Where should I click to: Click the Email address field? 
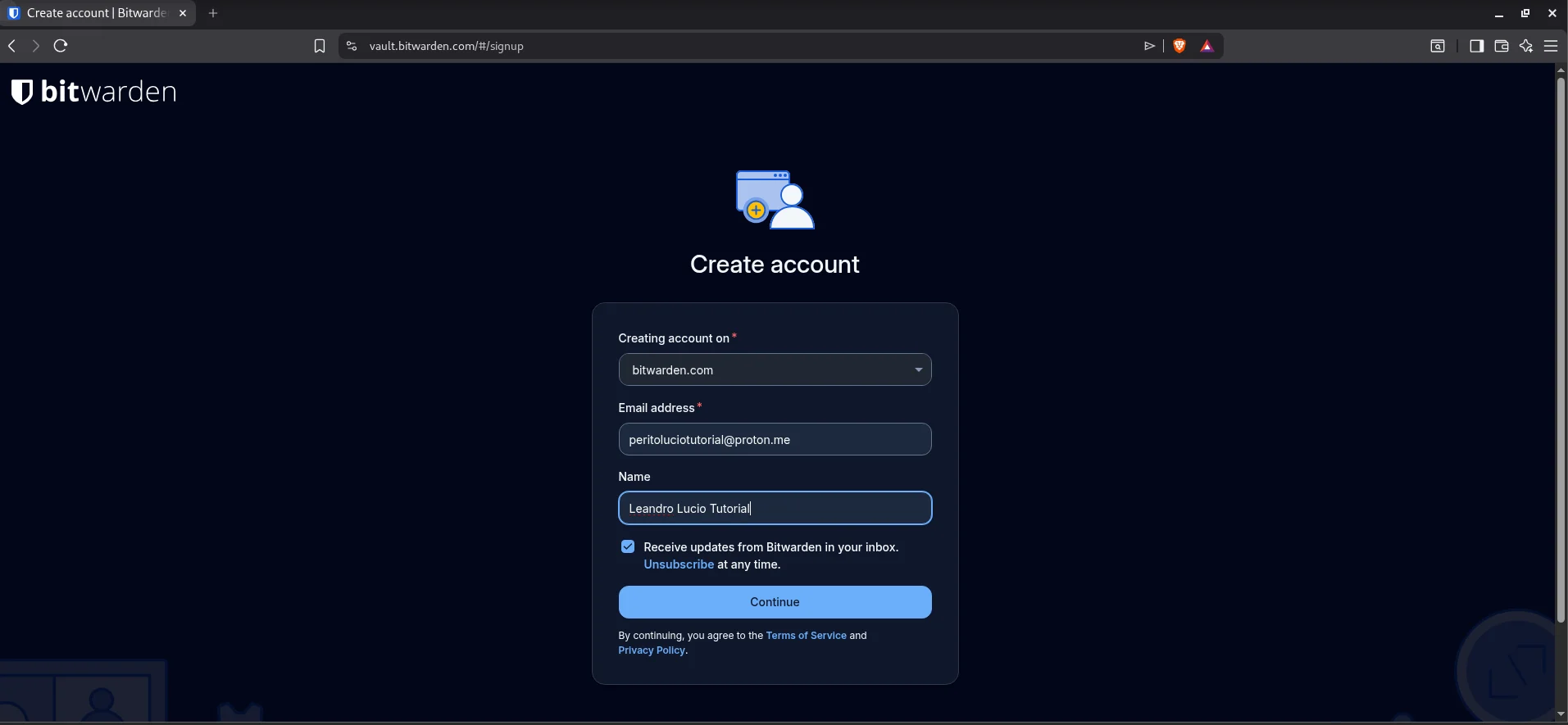coord(775,439)
